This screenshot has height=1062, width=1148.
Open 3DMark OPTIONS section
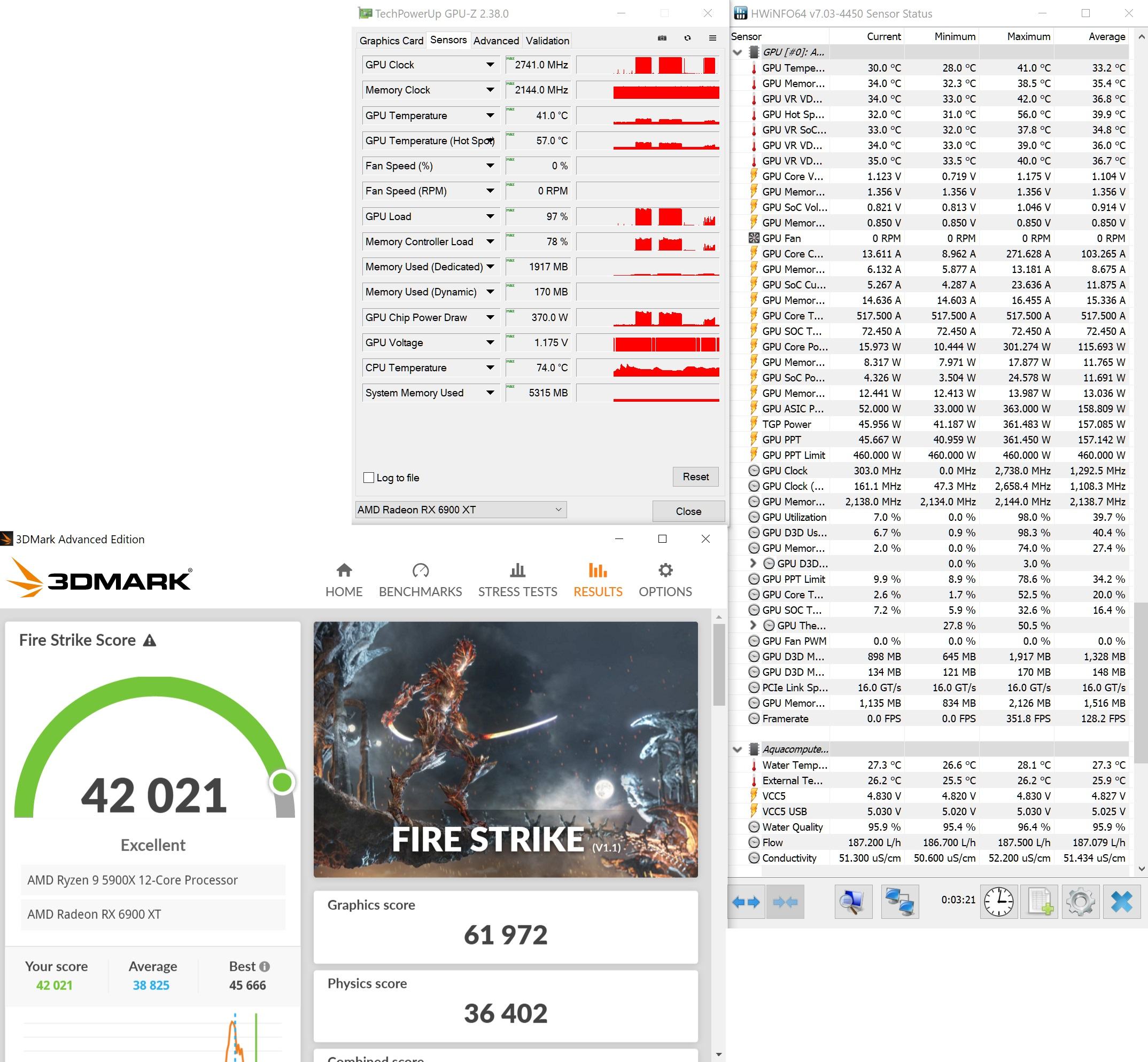tap(665, 580)
